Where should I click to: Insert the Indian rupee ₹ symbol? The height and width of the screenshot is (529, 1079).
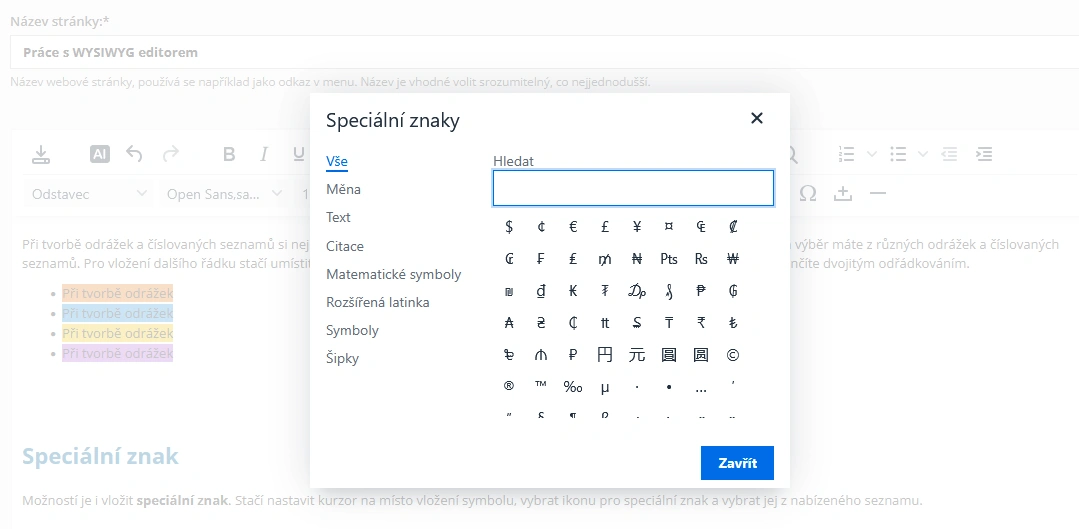coord(701,323)
